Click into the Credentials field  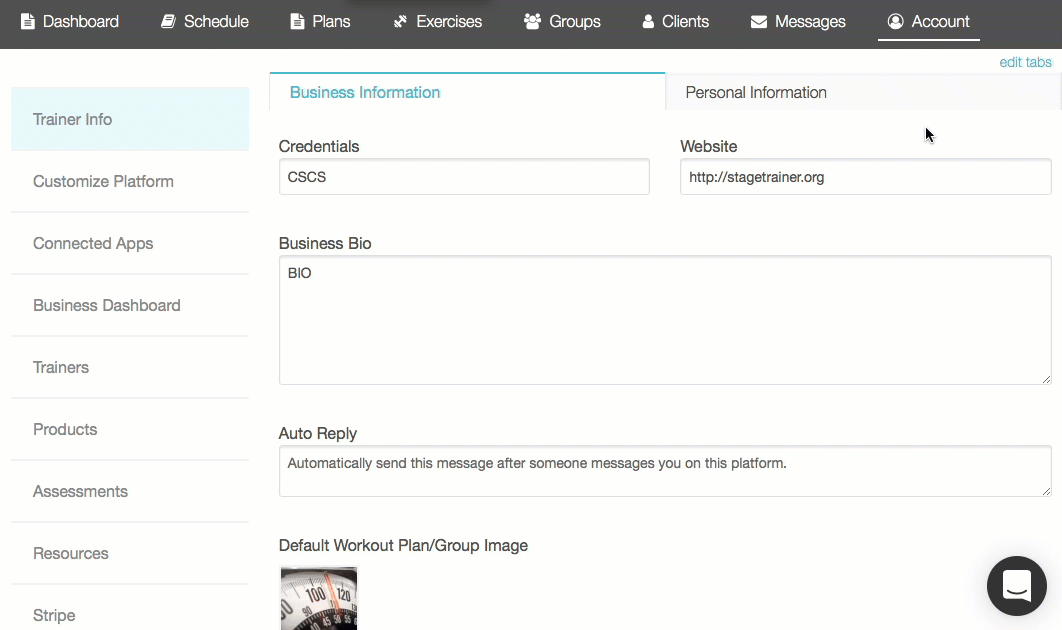464,177
